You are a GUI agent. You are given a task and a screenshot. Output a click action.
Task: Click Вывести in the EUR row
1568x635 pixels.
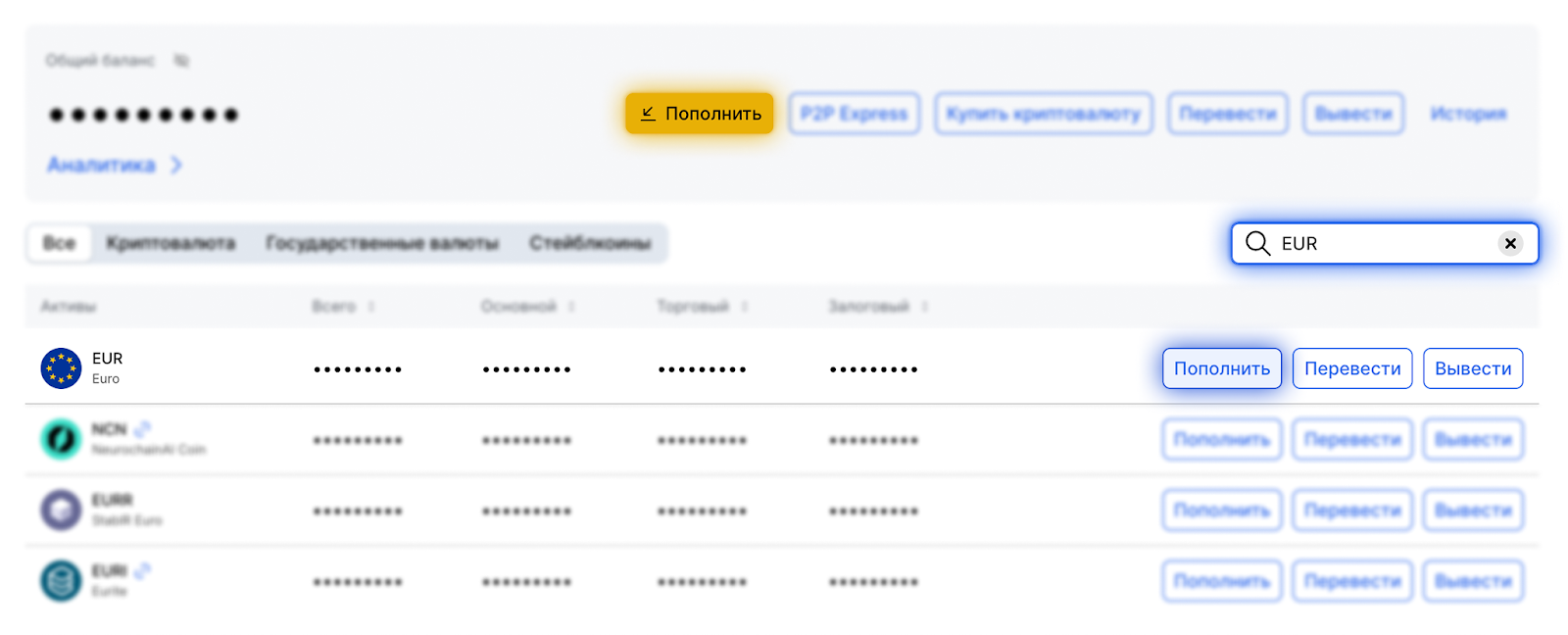(1472, 368)
